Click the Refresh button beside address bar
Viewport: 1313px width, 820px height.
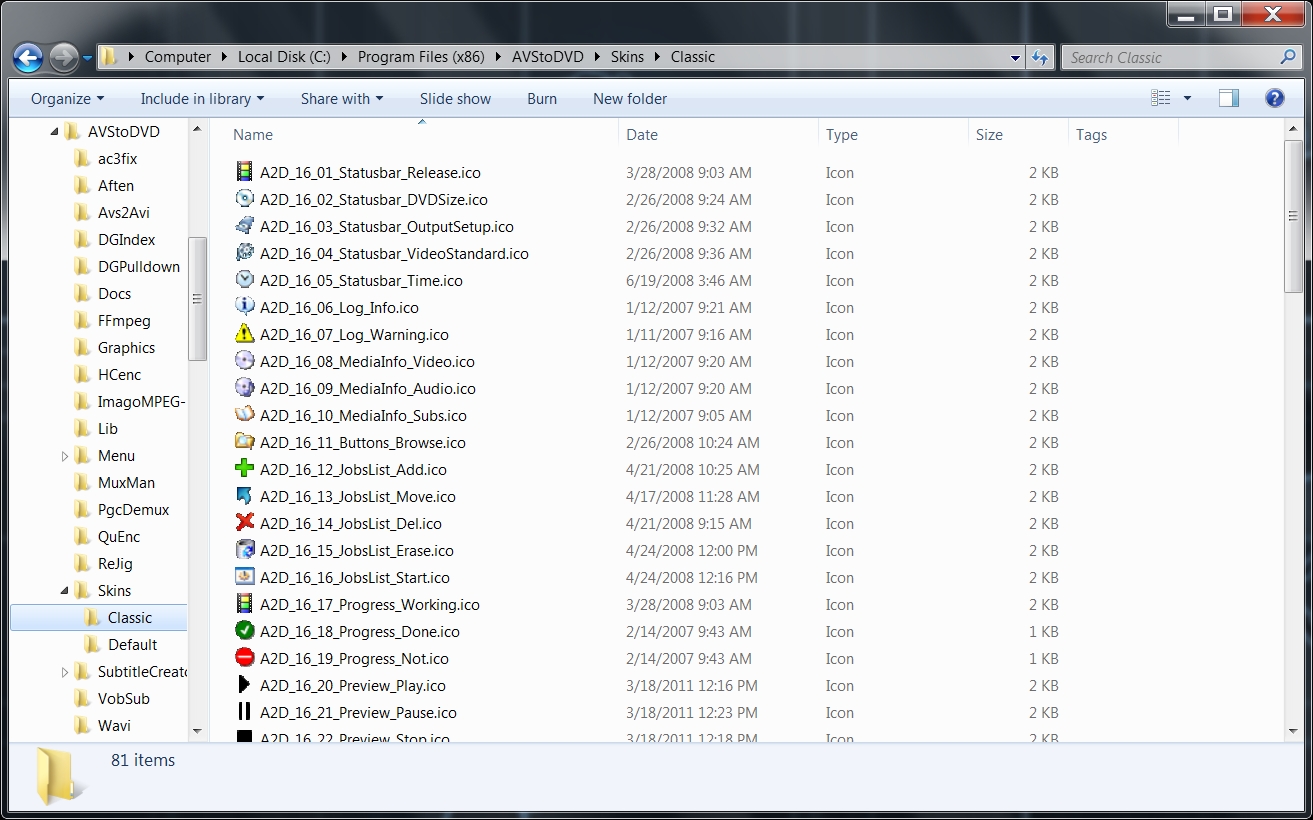pos(1040,58)
